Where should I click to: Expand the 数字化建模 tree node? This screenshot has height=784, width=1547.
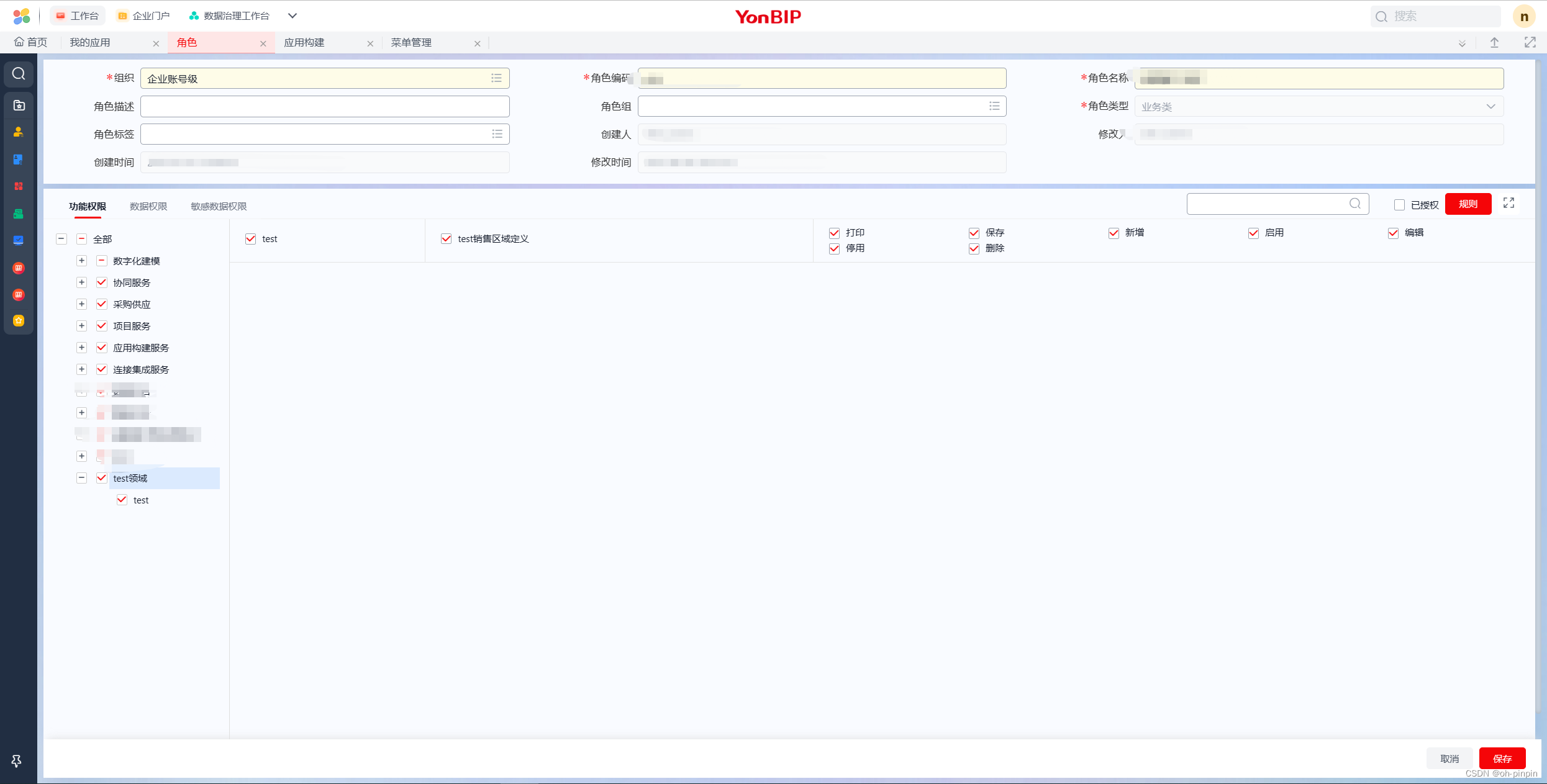[x=81, y=261]
